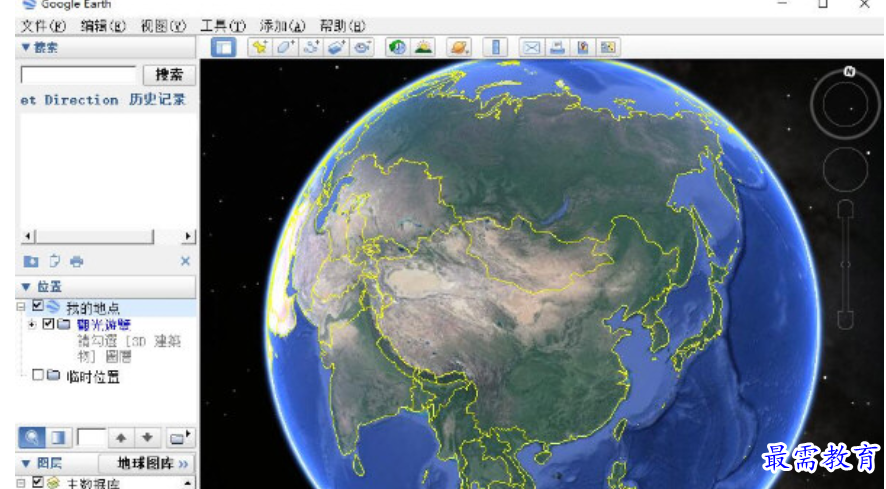The width and height of the screenshot is (886, 489).
Task: Move selected place up with arrow
Action: point(121,438)
